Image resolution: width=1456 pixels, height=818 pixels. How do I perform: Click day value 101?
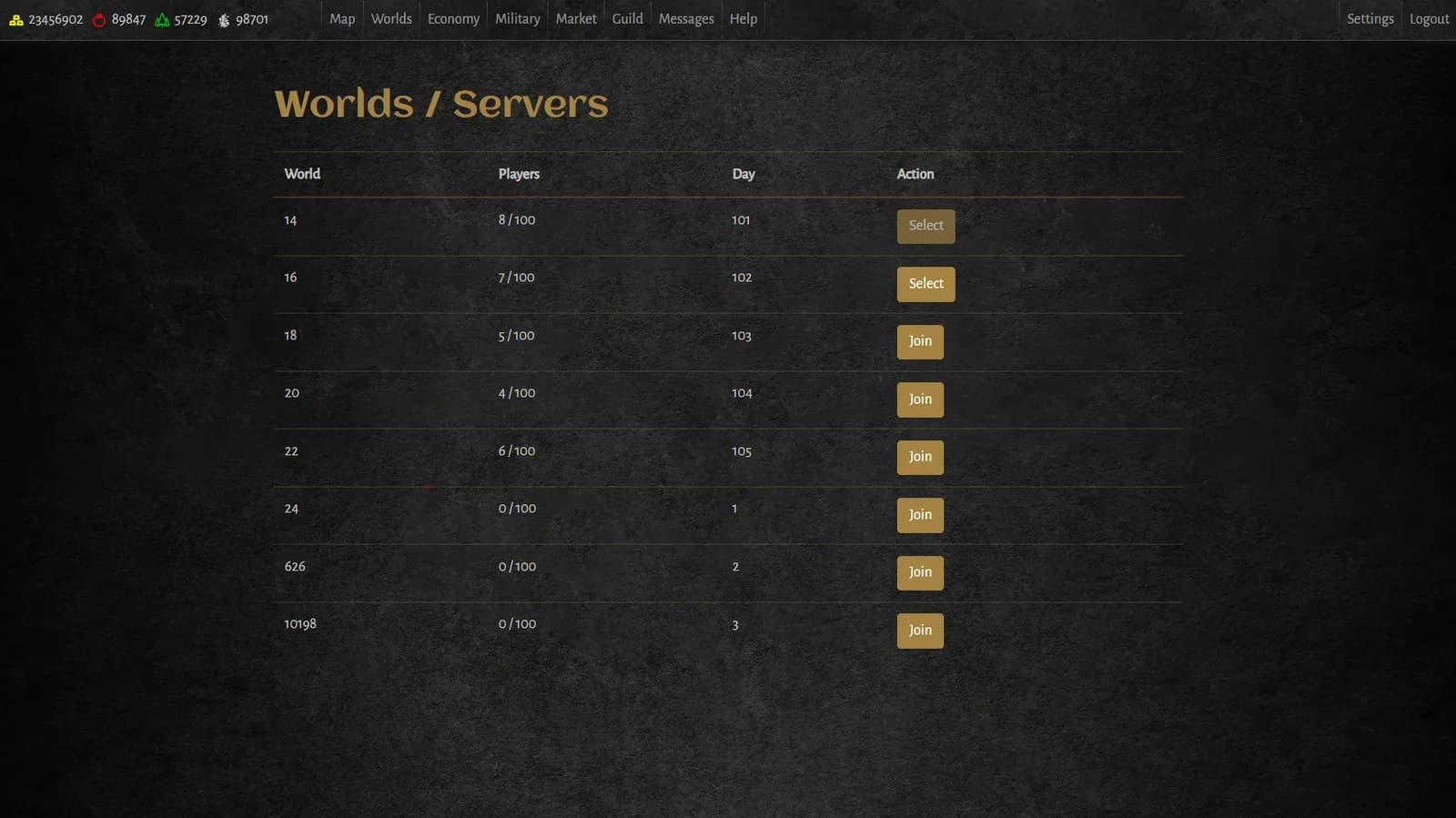click(x=741, y=220)
